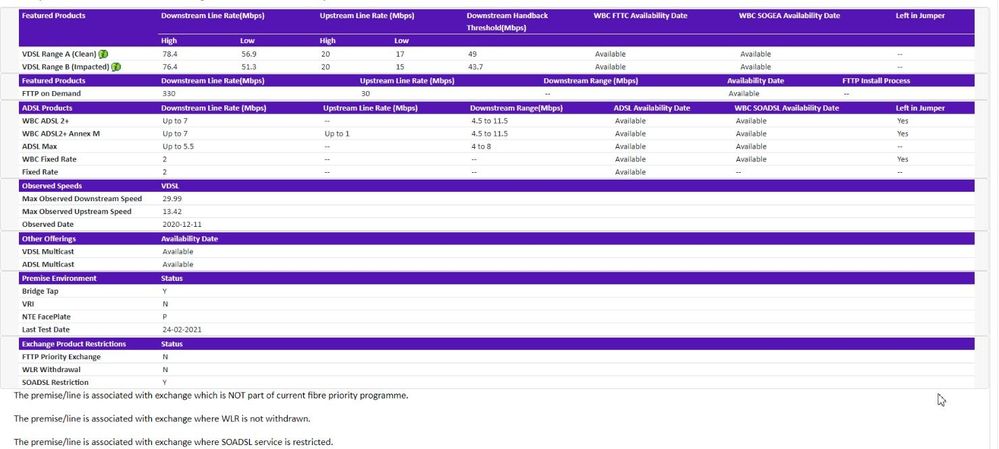The width and height of the screenshot is (999, 449).
Task: Click the FTTP on Demand row label
Action: tap(53, 93)
